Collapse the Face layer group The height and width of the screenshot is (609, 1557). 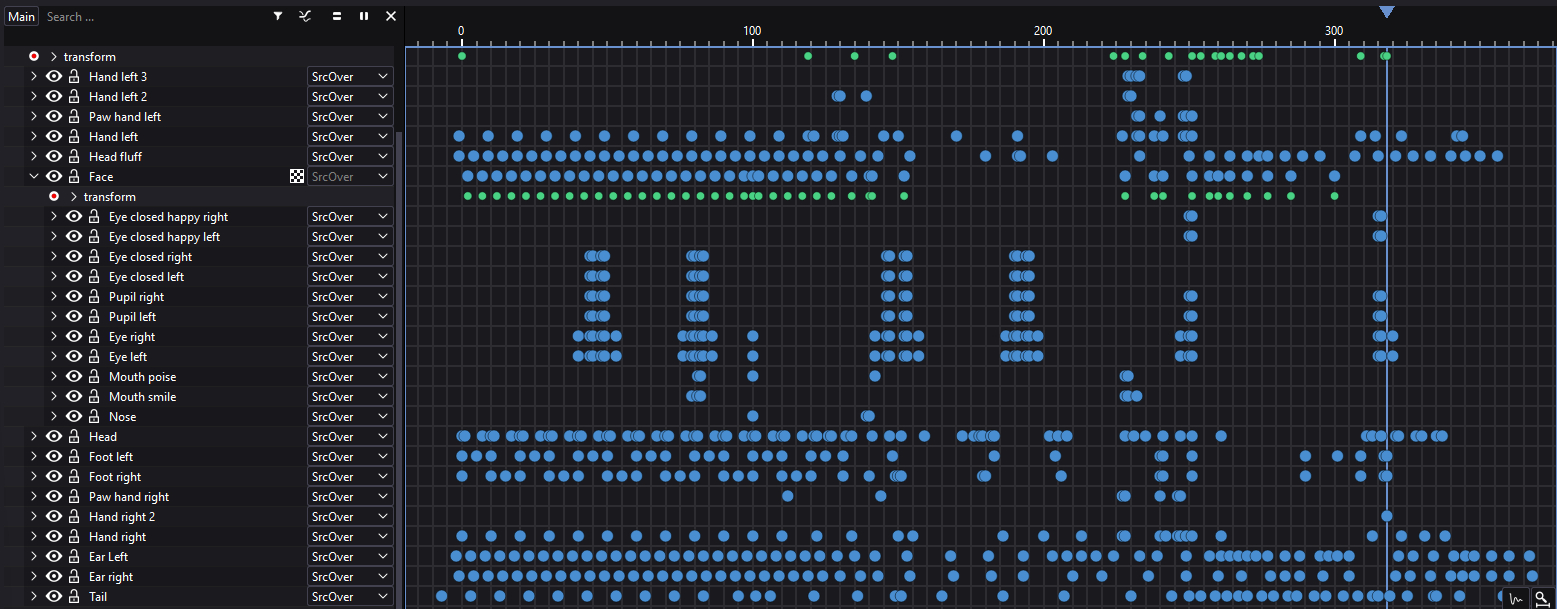pos(34,177)
